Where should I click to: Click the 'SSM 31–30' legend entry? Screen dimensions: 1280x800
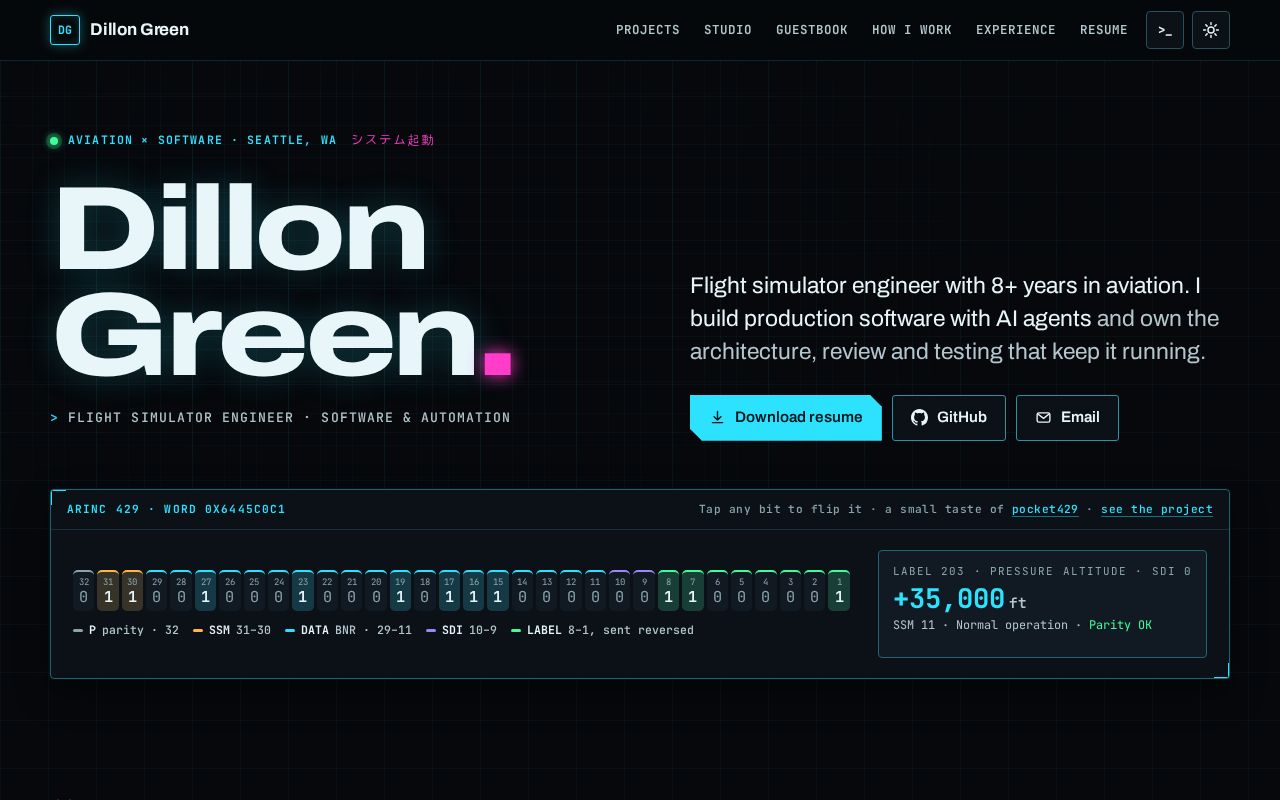pyautogui.click(x=232, y=631)
